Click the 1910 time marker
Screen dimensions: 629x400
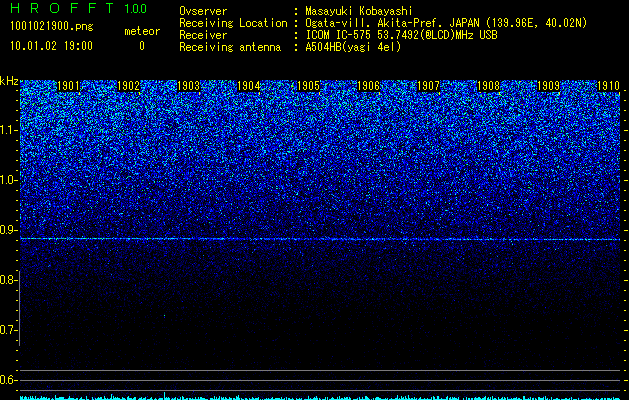[608, 86]
